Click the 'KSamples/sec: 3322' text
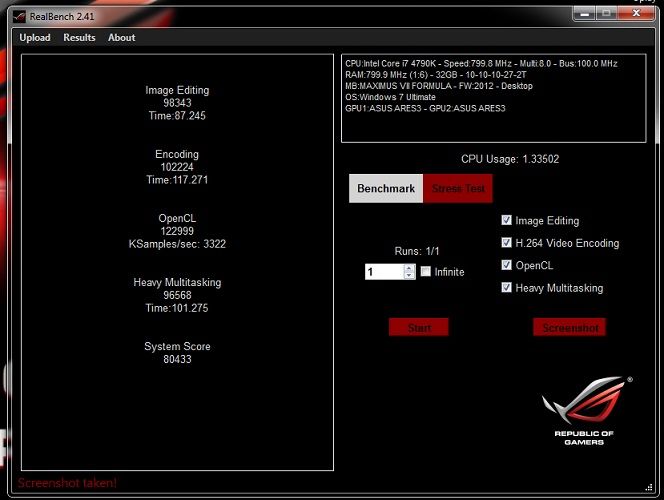664x500 pixels. [177, 244]
